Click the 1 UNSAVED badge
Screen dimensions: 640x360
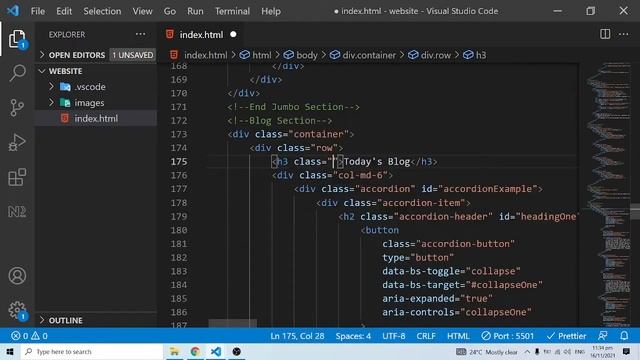[132, 55]
